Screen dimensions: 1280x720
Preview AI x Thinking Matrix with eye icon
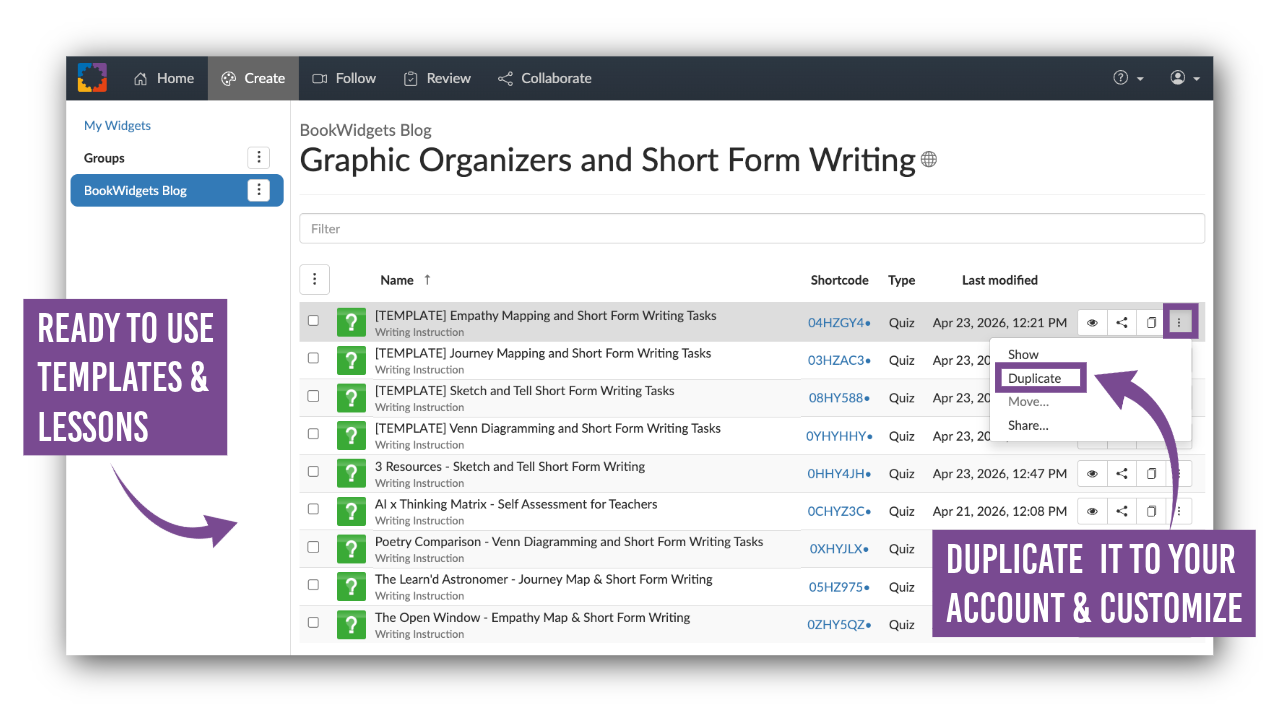[x=1092, y=511]
